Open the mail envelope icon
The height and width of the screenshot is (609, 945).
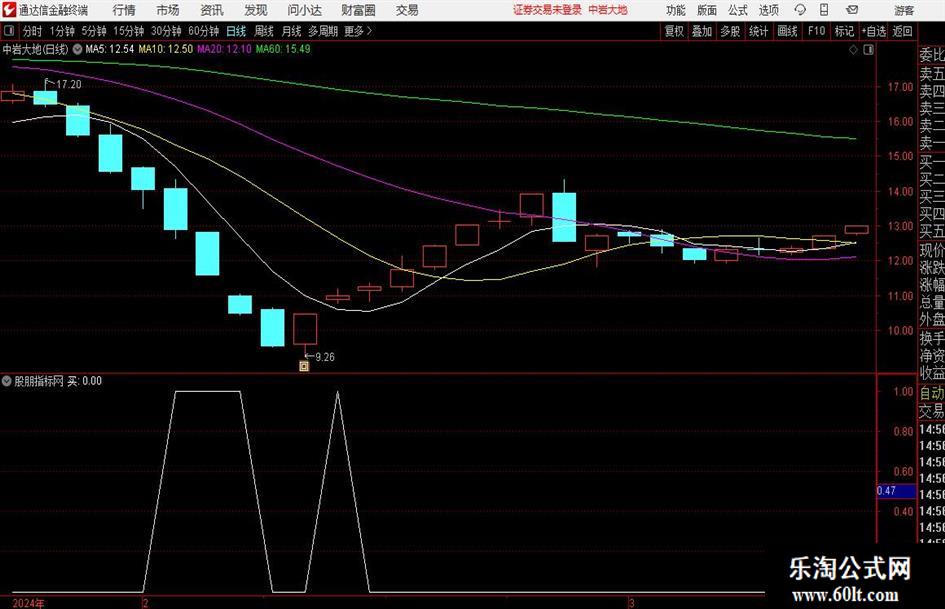coord(852,10)
